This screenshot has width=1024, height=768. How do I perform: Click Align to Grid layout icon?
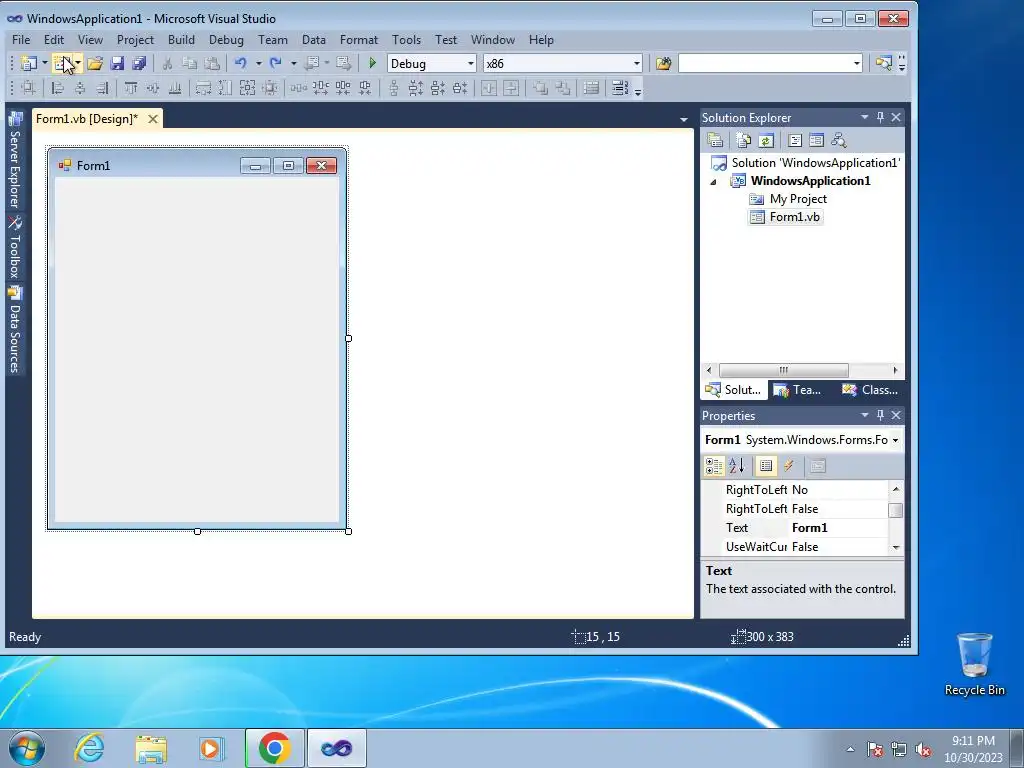[x=28, y=88]
